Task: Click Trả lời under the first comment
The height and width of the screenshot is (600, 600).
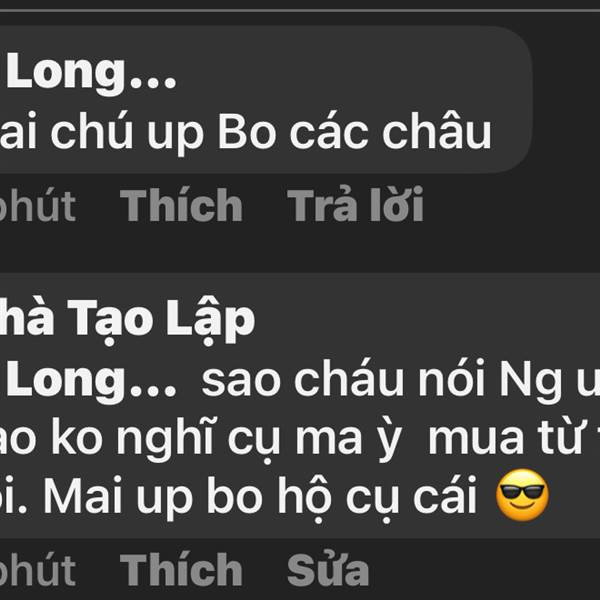Action: 355,204
